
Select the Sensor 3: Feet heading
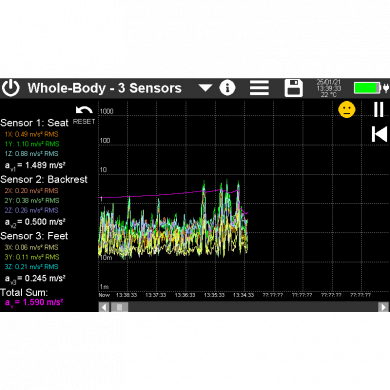pyautogui.click(x=34, y=236)
